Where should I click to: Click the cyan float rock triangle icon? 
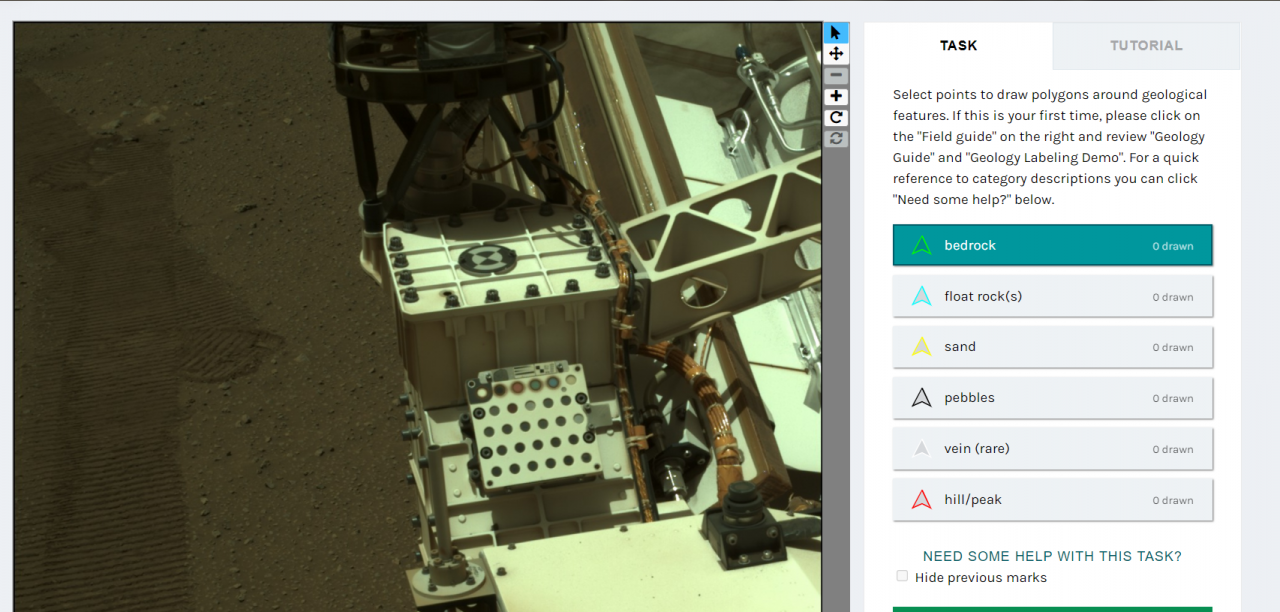click(922, 297)
